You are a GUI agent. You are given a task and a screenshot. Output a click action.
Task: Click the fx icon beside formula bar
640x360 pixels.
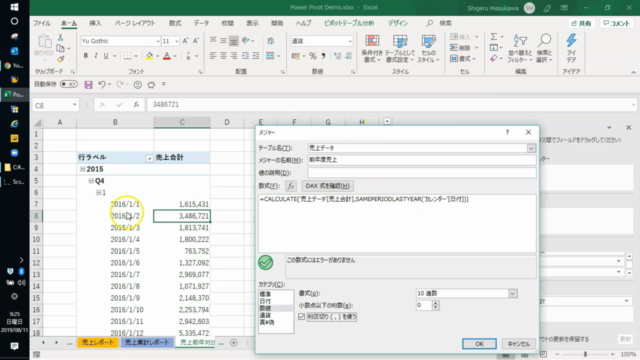pos(136,105)
